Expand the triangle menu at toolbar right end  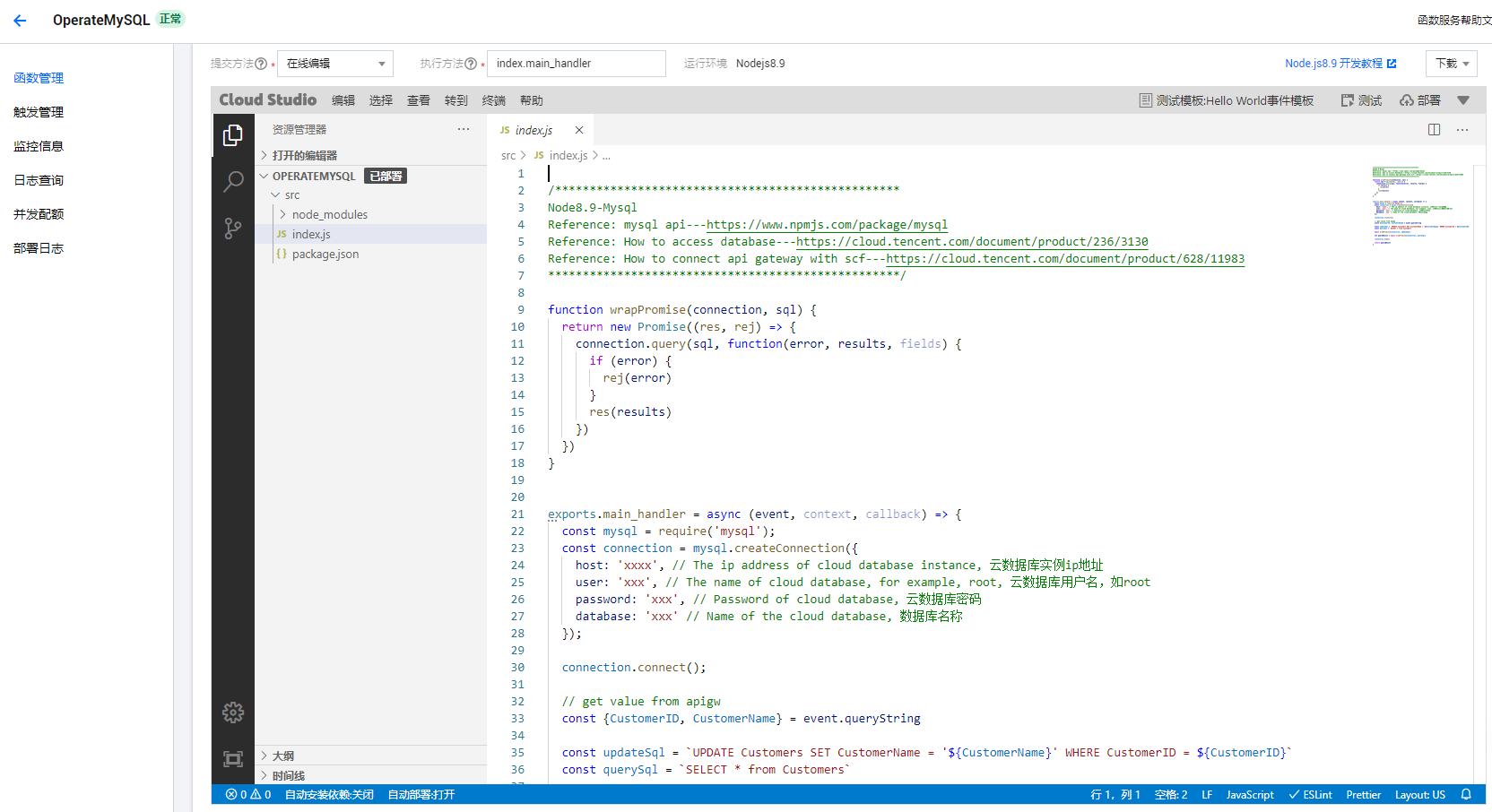(x=1463, y=100)
